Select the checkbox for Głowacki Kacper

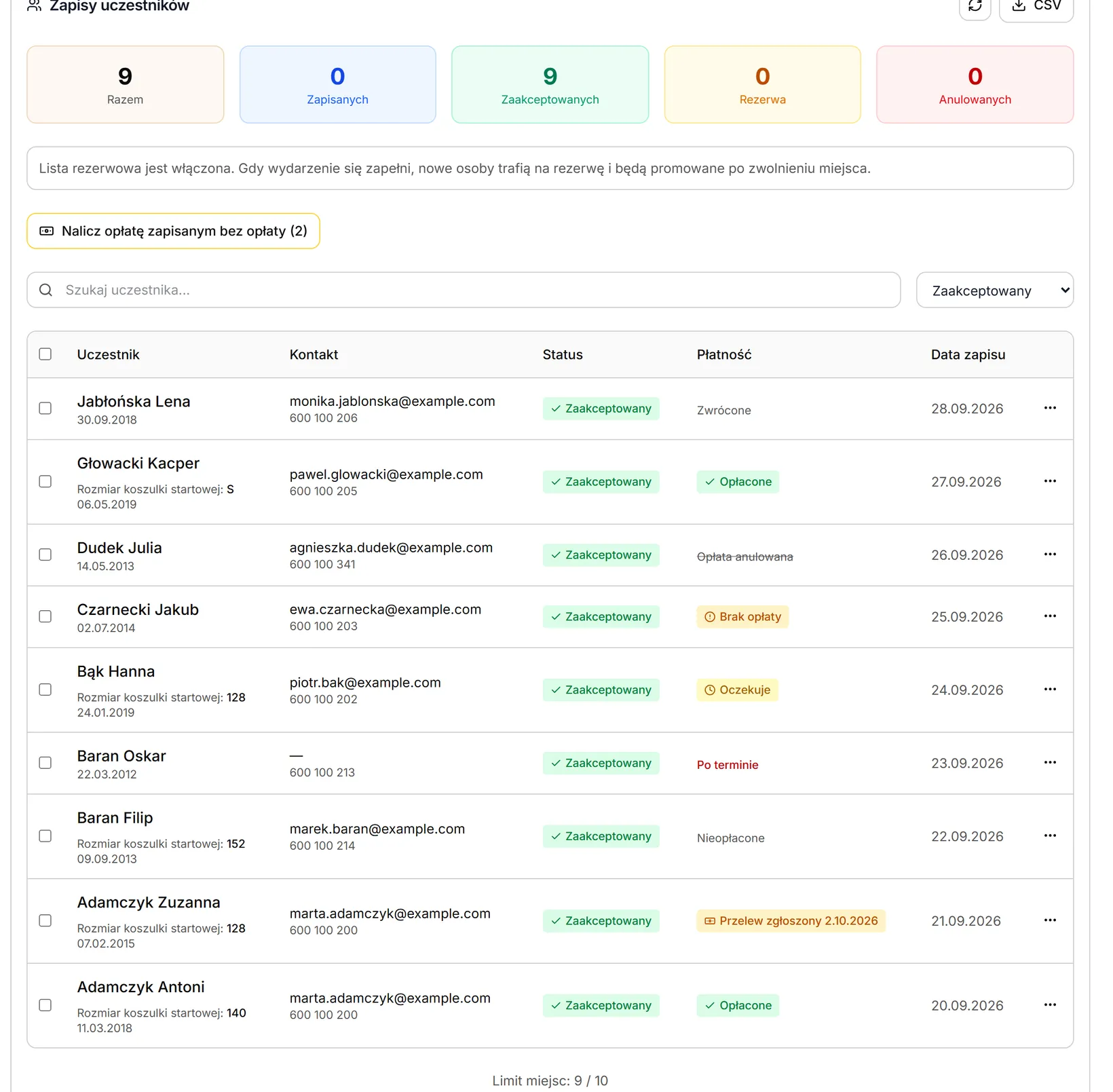click(45, 482)
